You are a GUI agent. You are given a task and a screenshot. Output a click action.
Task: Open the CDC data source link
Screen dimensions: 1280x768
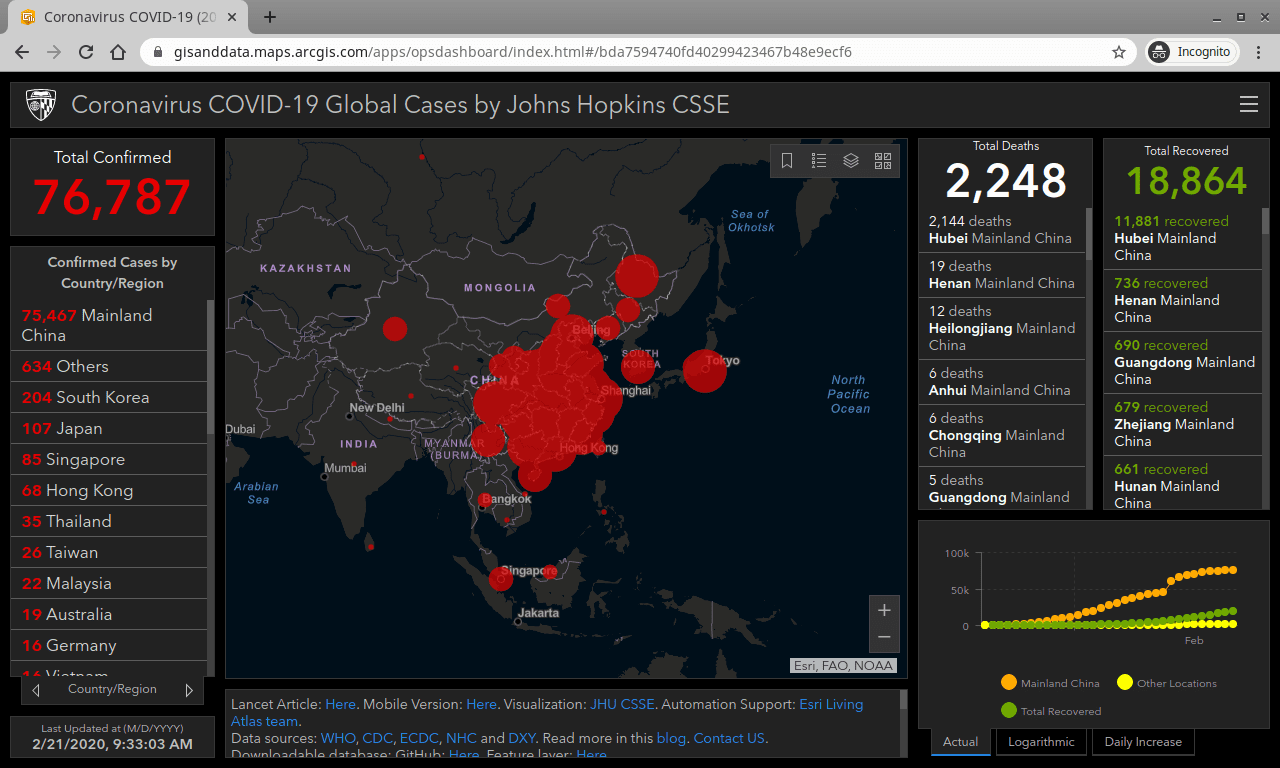(x=377, y=738)
